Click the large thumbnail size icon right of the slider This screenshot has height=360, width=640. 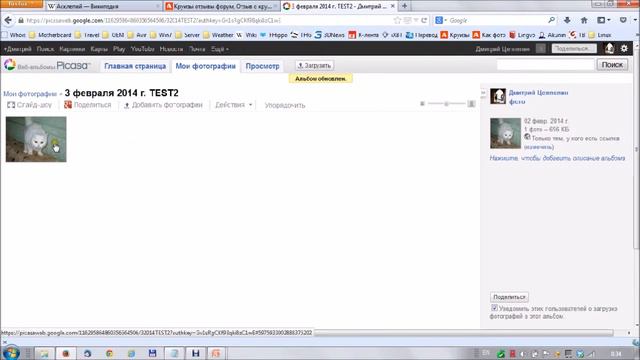(x=471, y=104)
